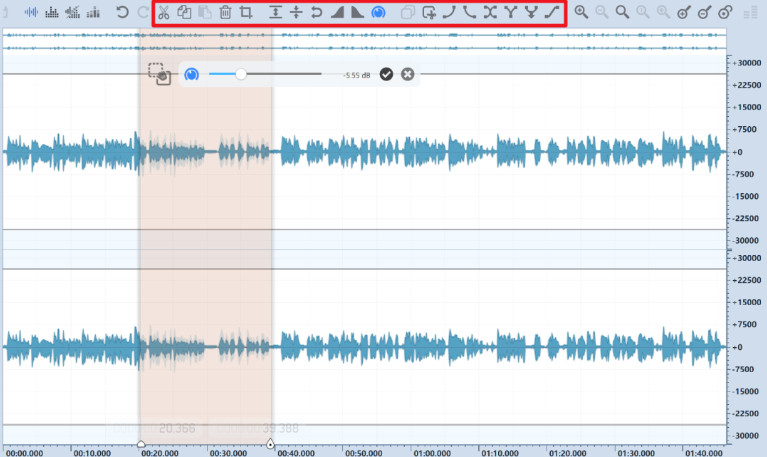The height and width of the screenshot is (457, 767).
Task: Click the crossfade X-shaped icon
Action: (x=490, y=12)
